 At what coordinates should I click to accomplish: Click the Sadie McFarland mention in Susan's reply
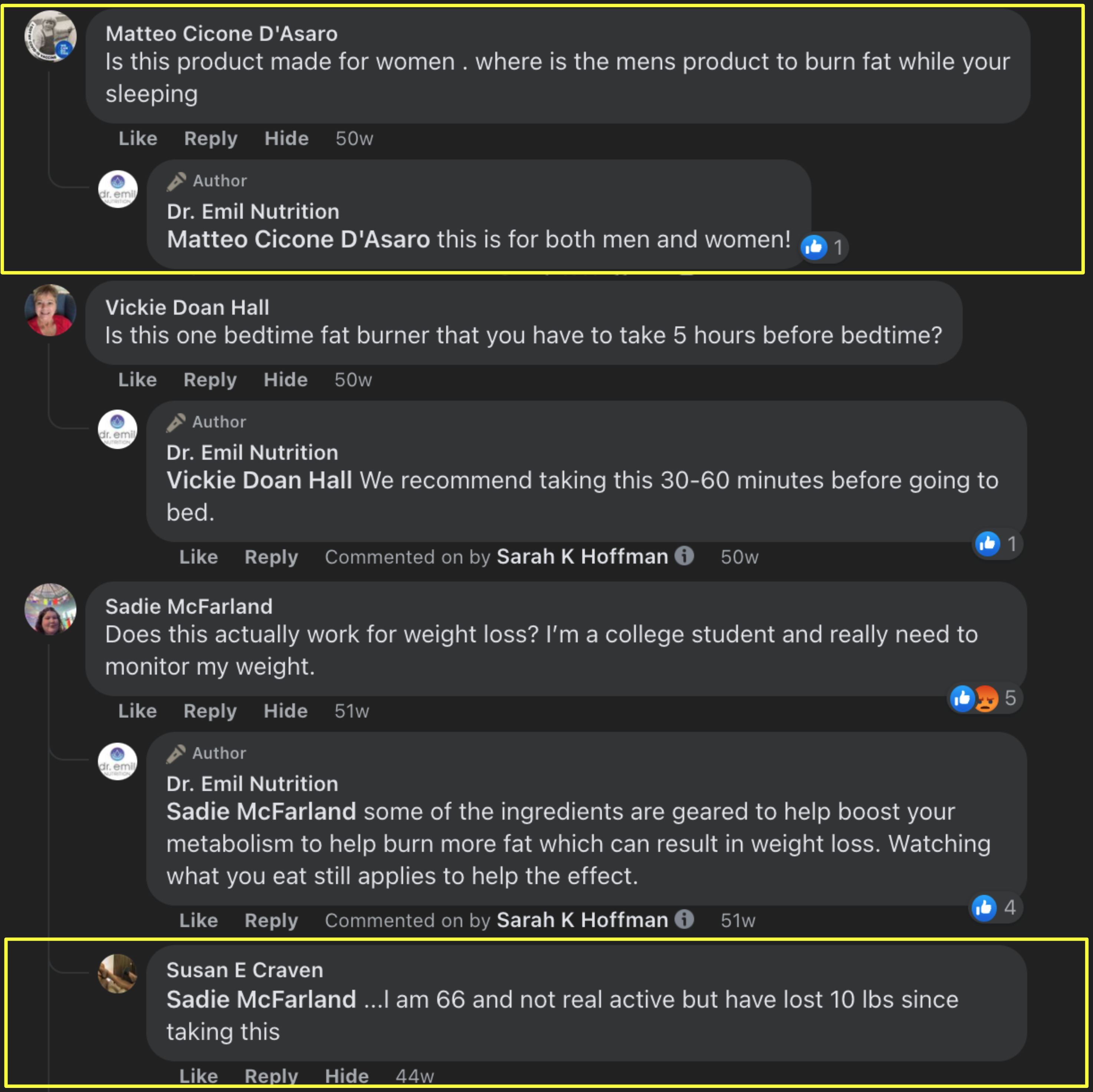pyautogui.click(x=261, y=1000)
